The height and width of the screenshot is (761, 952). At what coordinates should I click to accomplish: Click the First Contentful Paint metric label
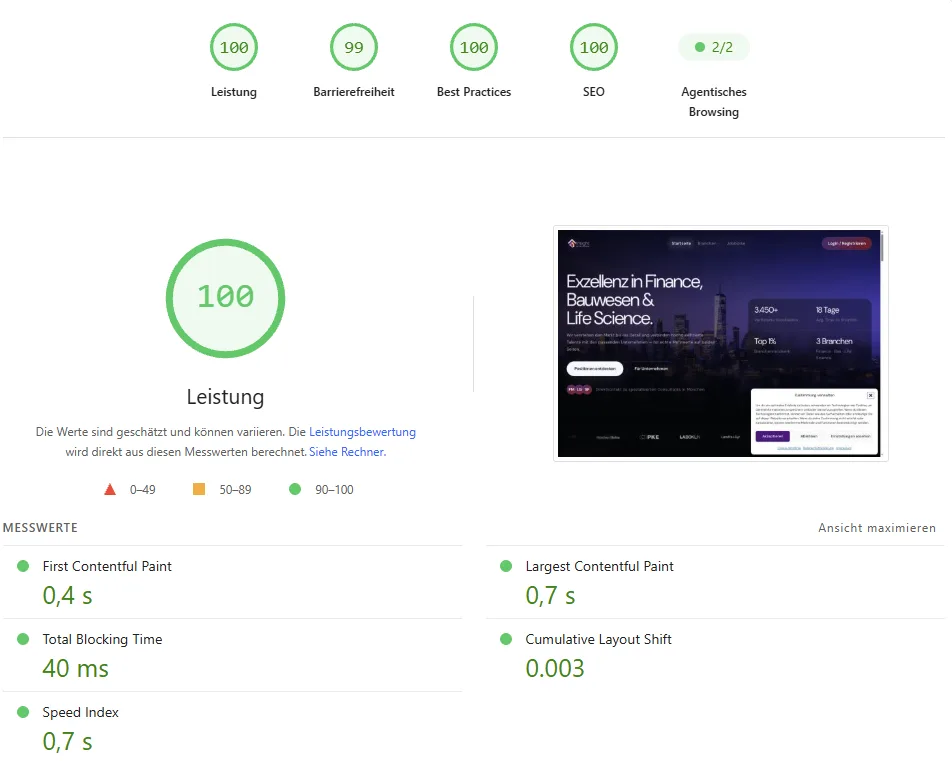[107, 566]
